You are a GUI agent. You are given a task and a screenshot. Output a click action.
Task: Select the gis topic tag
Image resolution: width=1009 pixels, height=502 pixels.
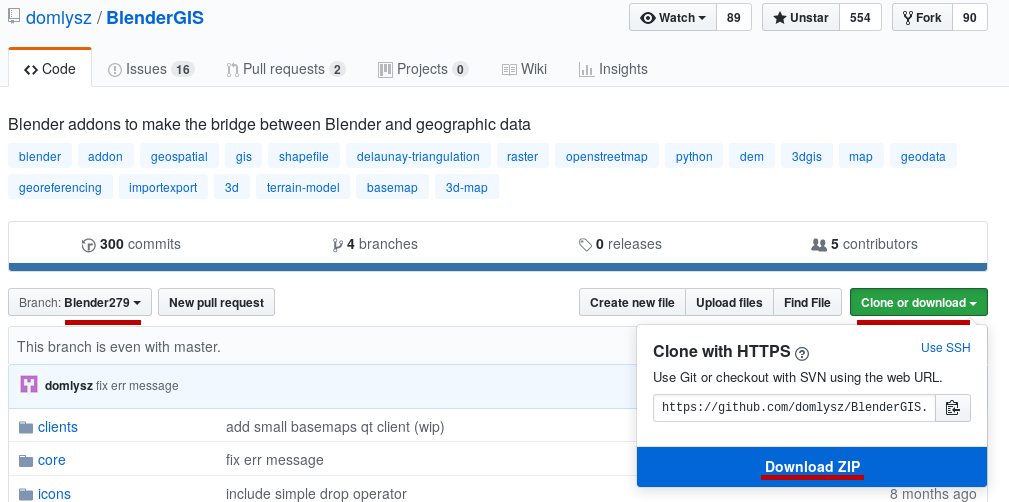point(243,156)
